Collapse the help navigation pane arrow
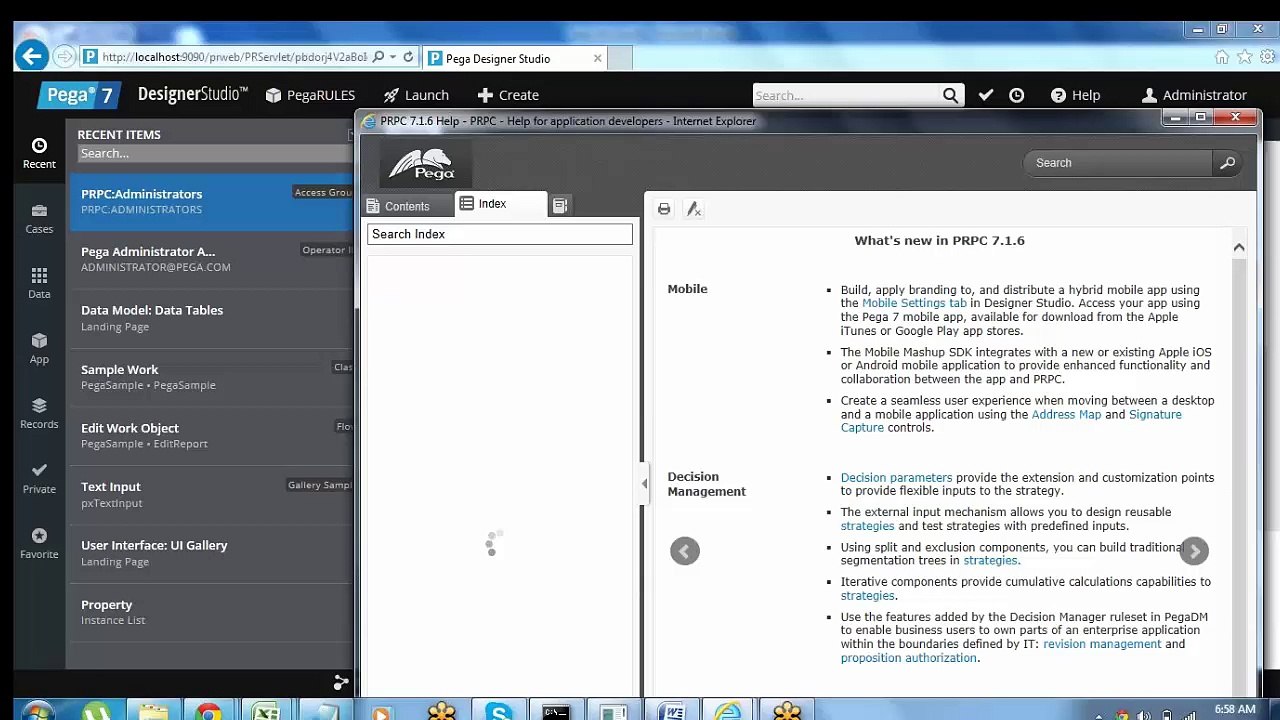Viewport: 1280px width, 720px height. (x=644, y=483)
